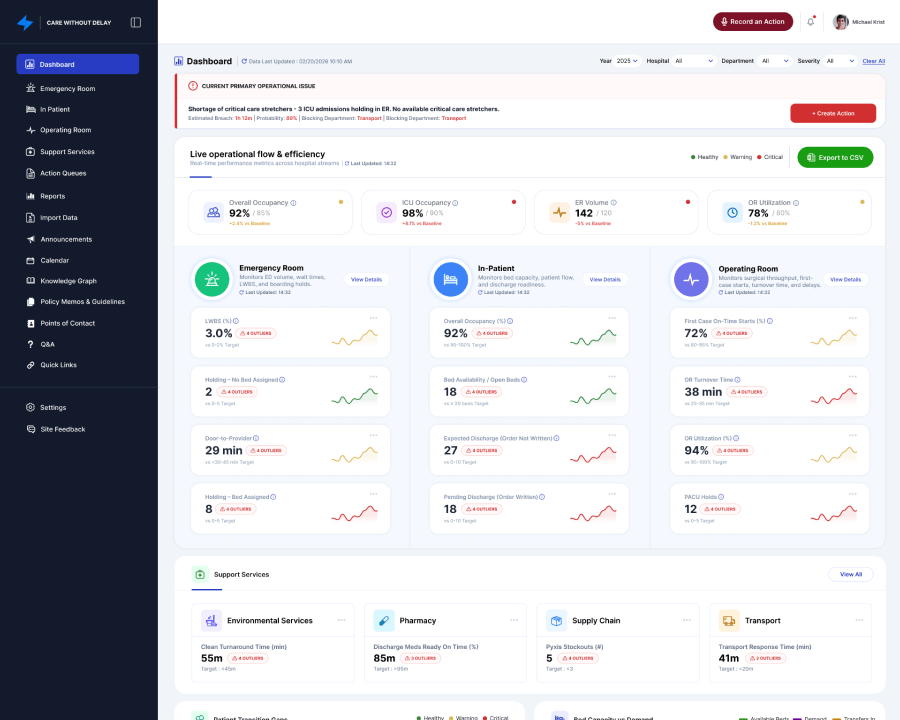This screenshot has width=900, height=720.
Task: Click the Points of Contact icon
Action: [x=30, y=323]
